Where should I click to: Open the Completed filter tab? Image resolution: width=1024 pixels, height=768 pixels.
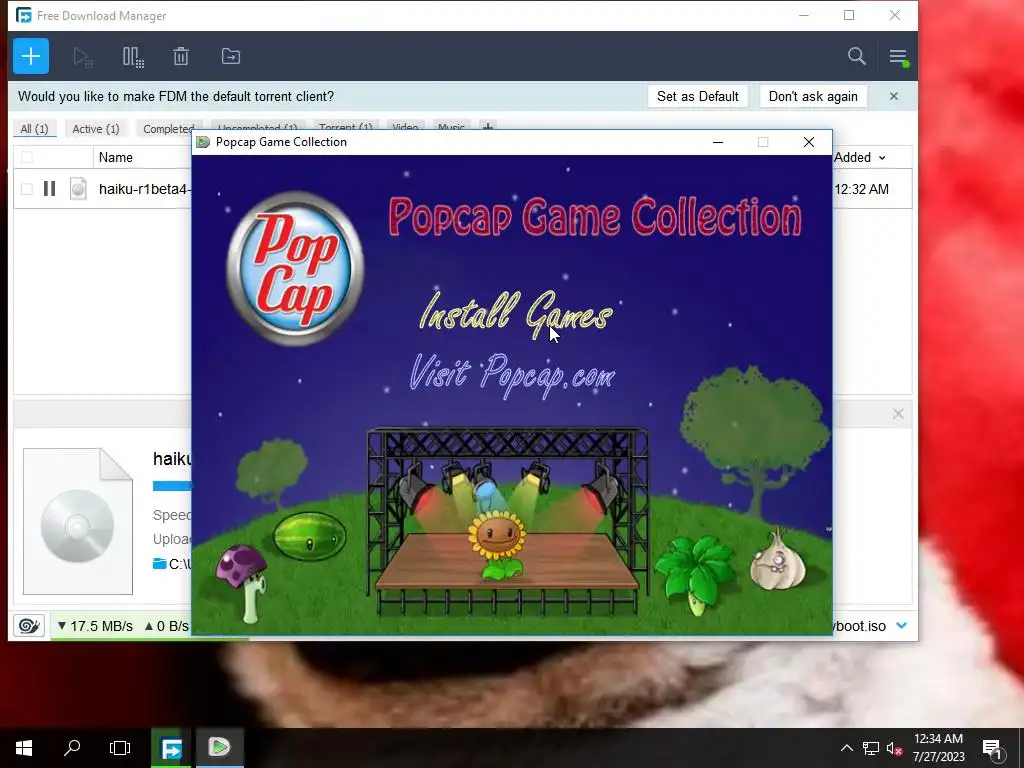click(x=168, y=129)
